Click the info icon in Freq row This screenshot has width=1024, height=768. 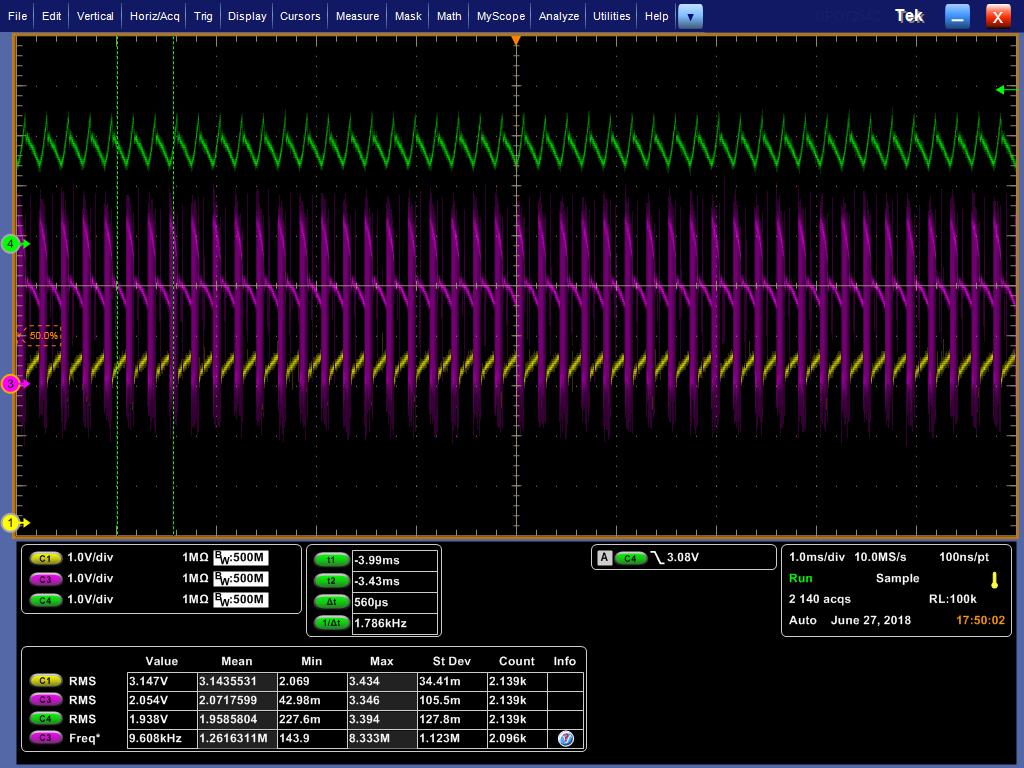tap(565, 739)
